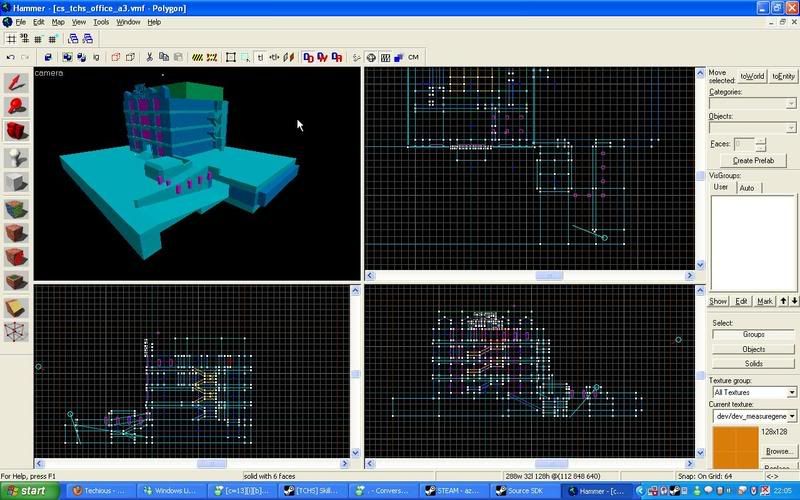Click the texture Browse... button
The height and width of the screenshot is (500, 800).
tap(779, 452)
